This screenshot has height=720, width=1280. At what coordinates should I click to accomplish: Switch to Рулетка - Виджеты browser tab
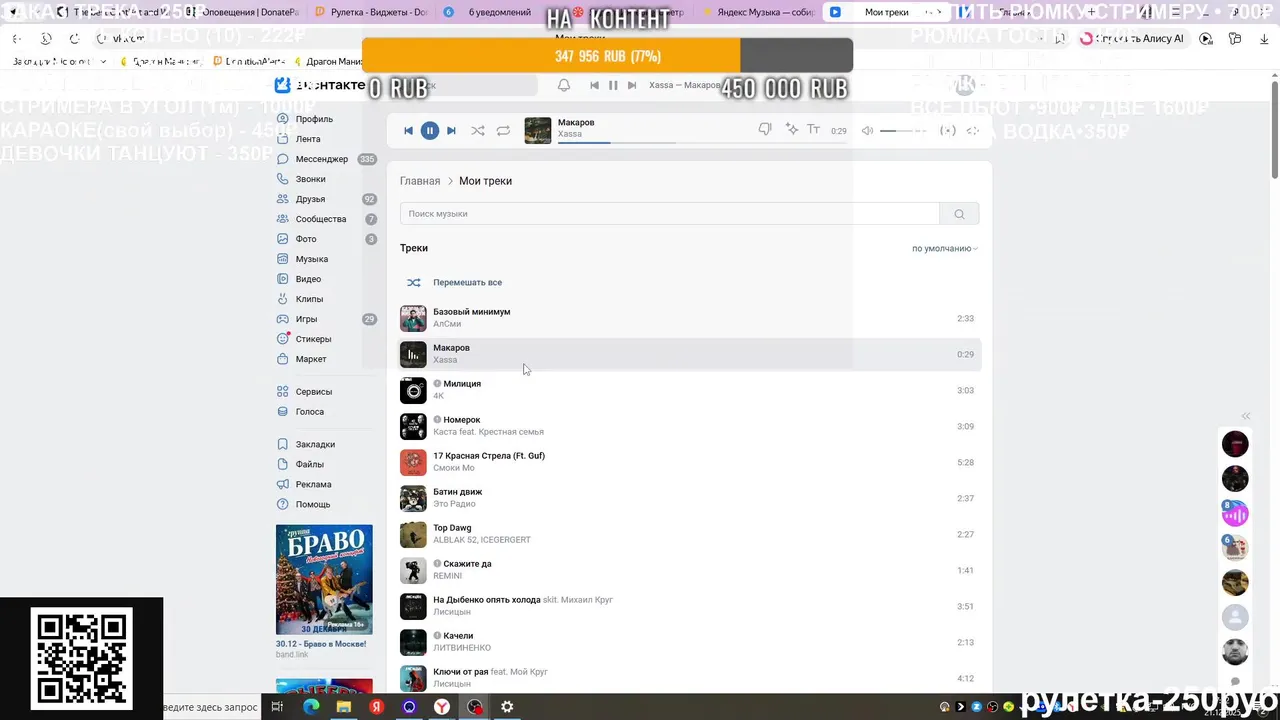pyautogui.click(x=370, y=12)
